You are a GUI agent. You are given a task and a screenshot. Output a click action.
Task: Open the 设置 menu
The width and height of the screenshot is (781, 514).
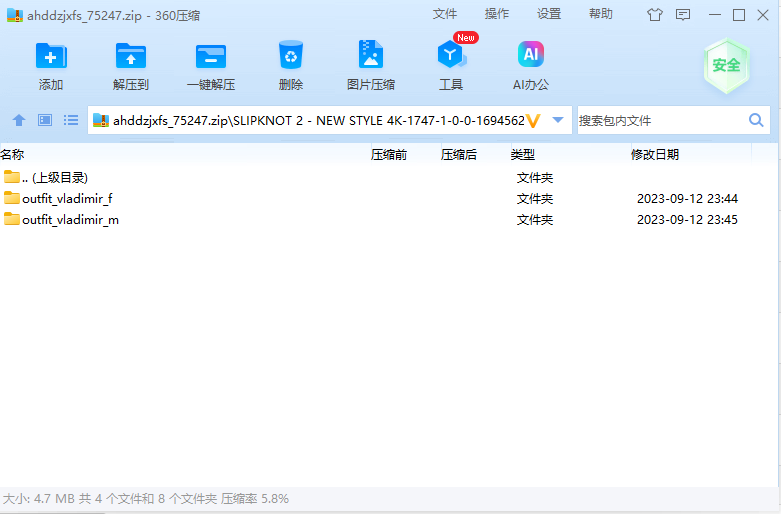(549, 14)
